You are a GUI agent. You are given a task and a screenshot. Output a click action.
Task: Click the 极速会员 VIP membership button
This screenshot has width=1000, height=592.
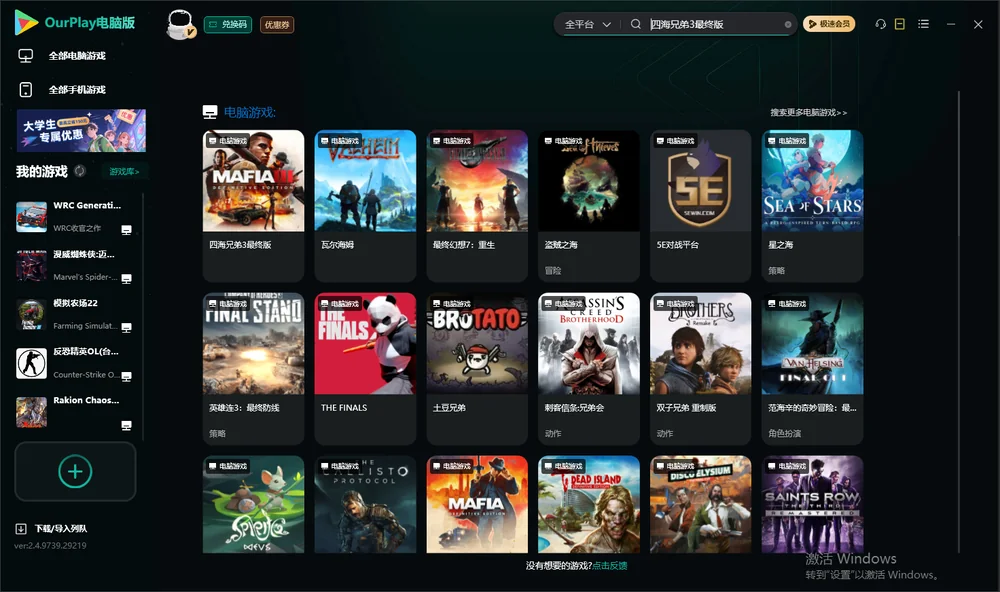829,24
